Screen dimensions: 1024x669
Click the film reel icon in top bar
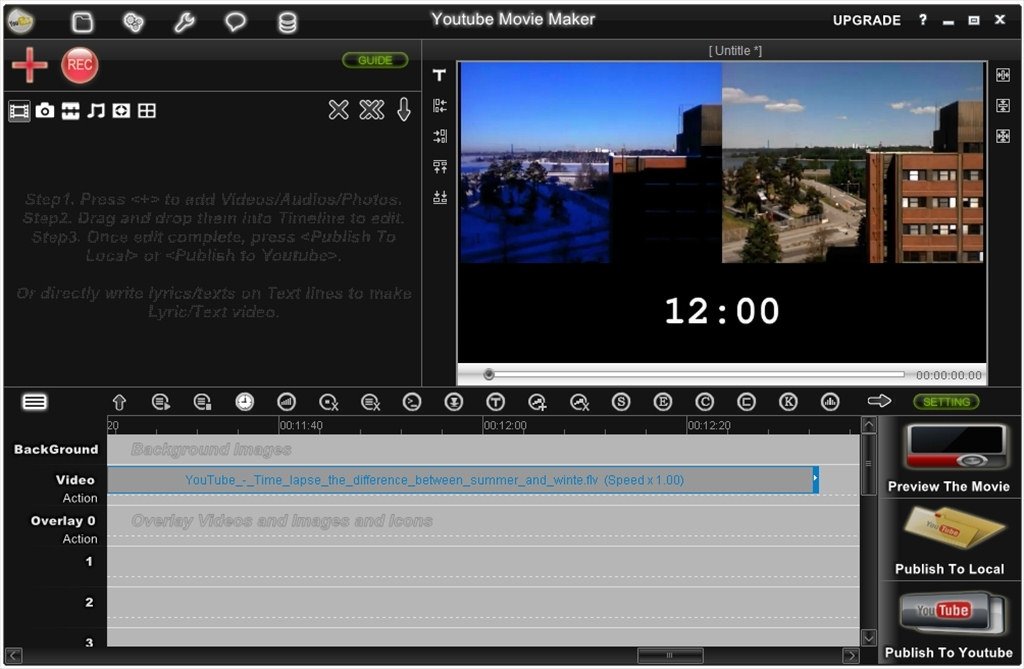(133, 23)
